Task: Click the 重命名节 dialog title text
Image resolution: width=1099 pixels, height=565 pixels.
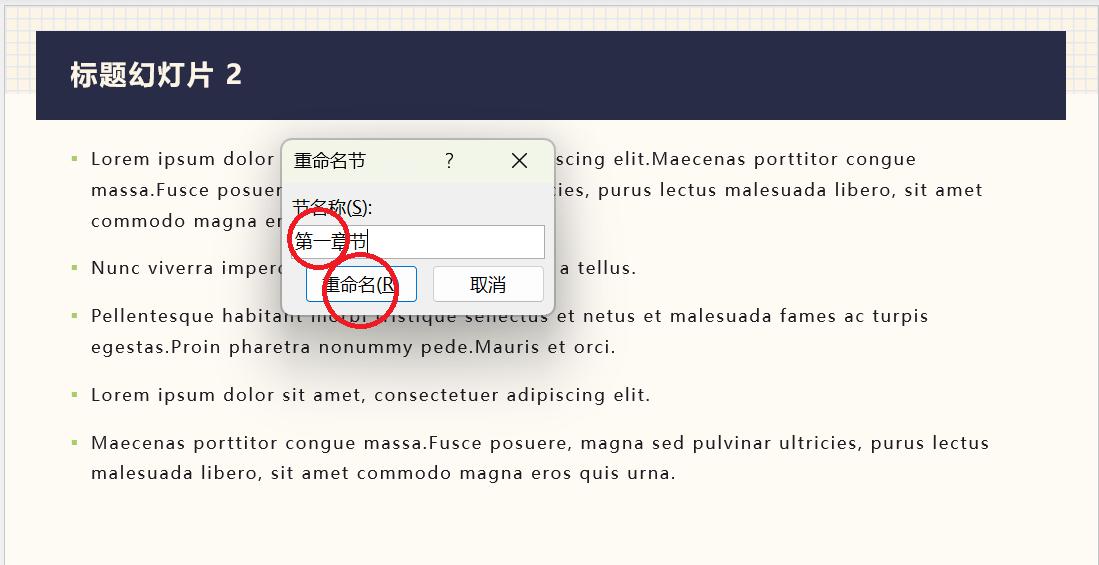Action: click(x=330, y=161)
